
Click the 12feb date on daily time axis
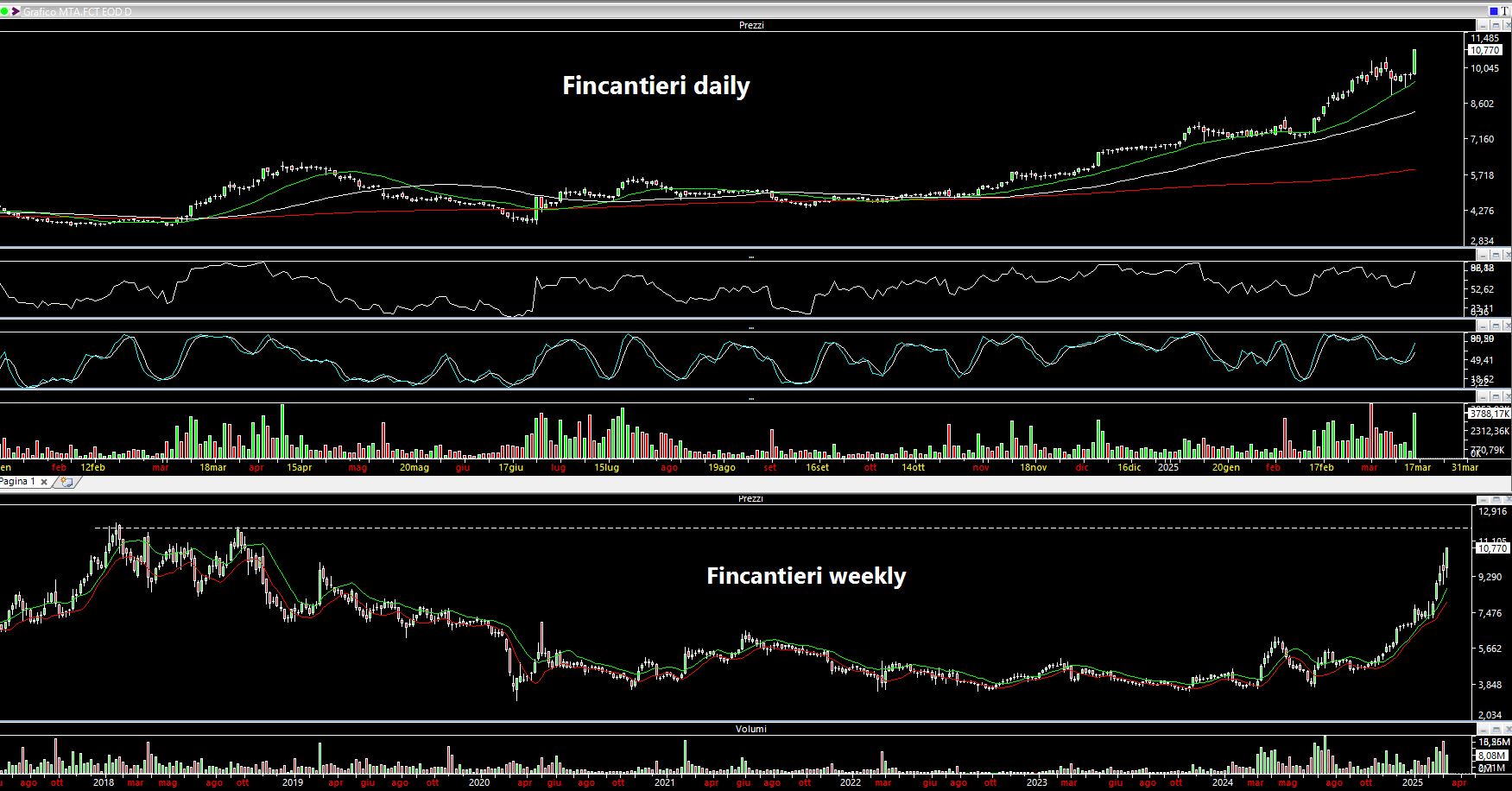tap(92, 467)
